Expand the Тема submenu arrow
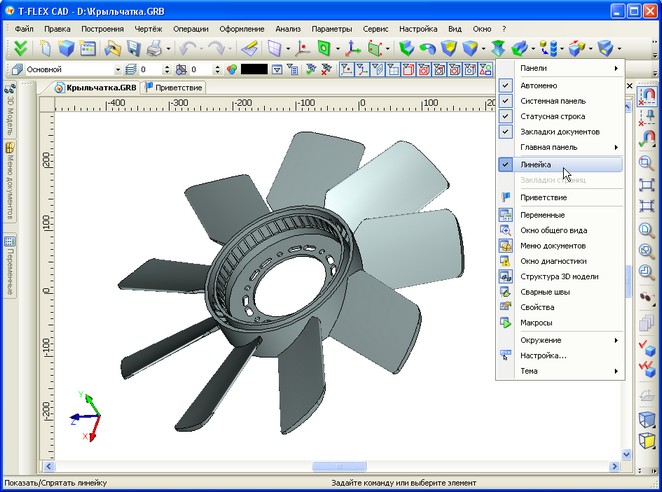 pos(616,371)
